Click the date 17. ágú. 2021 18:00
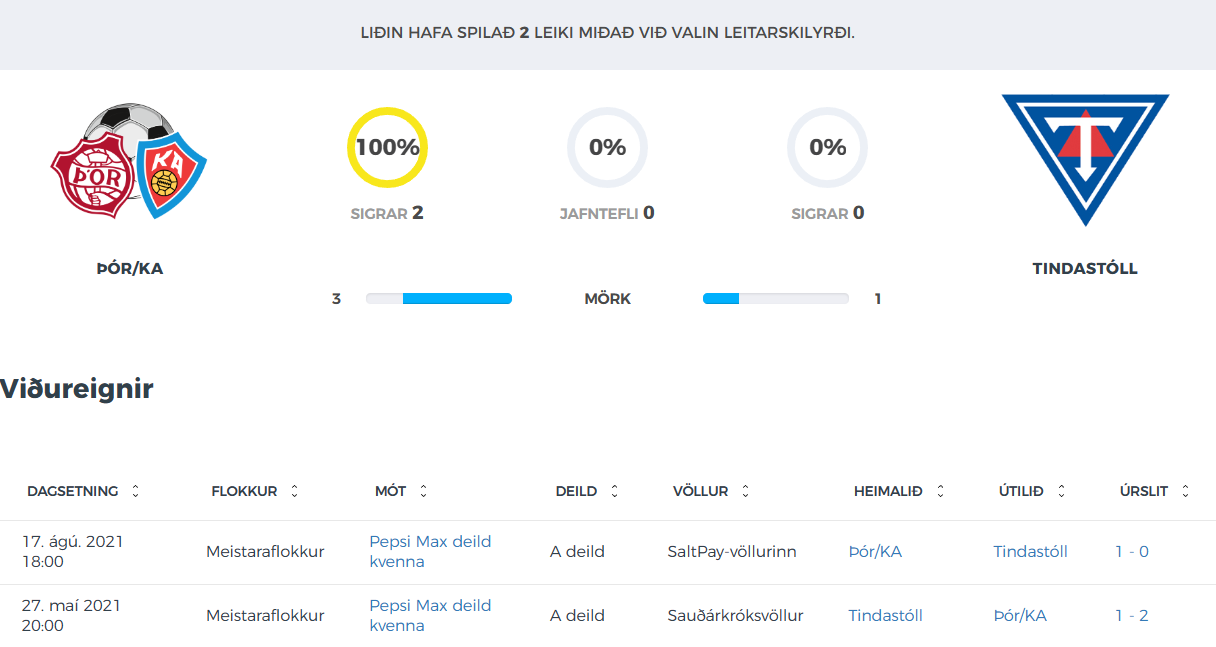 (73, 551)
